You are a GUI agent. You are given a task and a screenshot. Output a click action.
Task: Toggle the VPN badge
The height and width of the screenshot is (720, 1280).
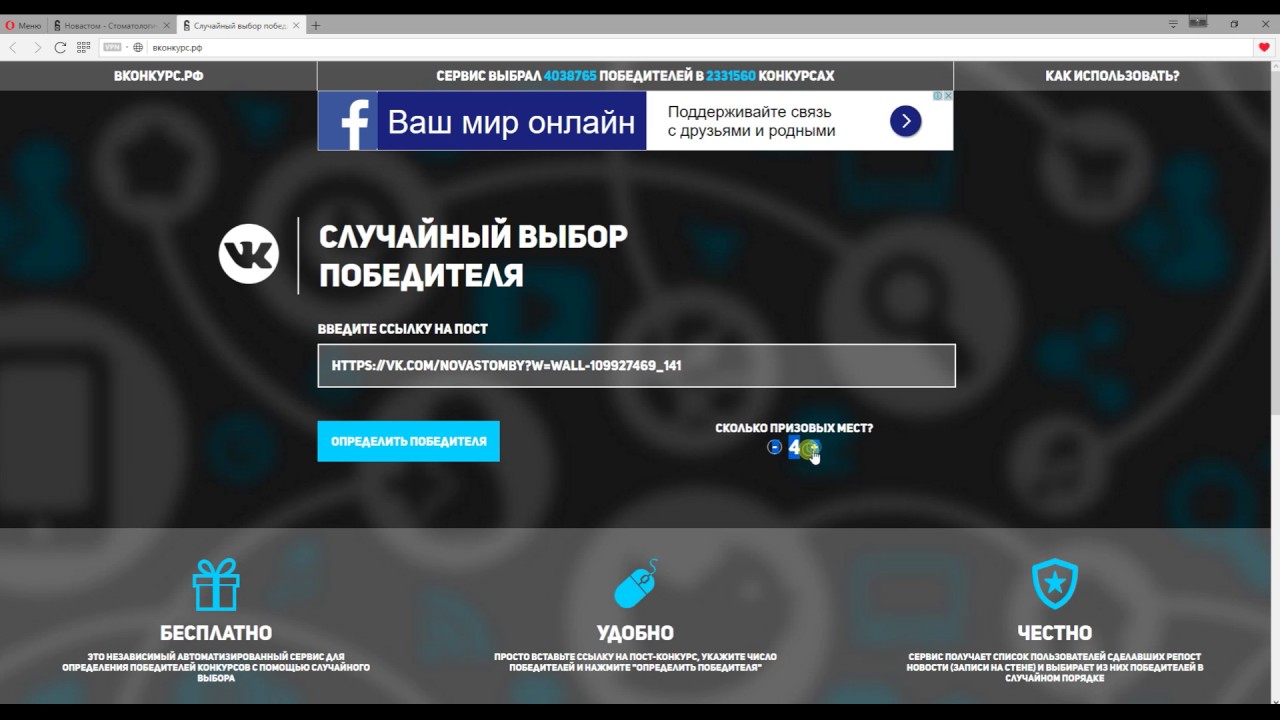112,47
